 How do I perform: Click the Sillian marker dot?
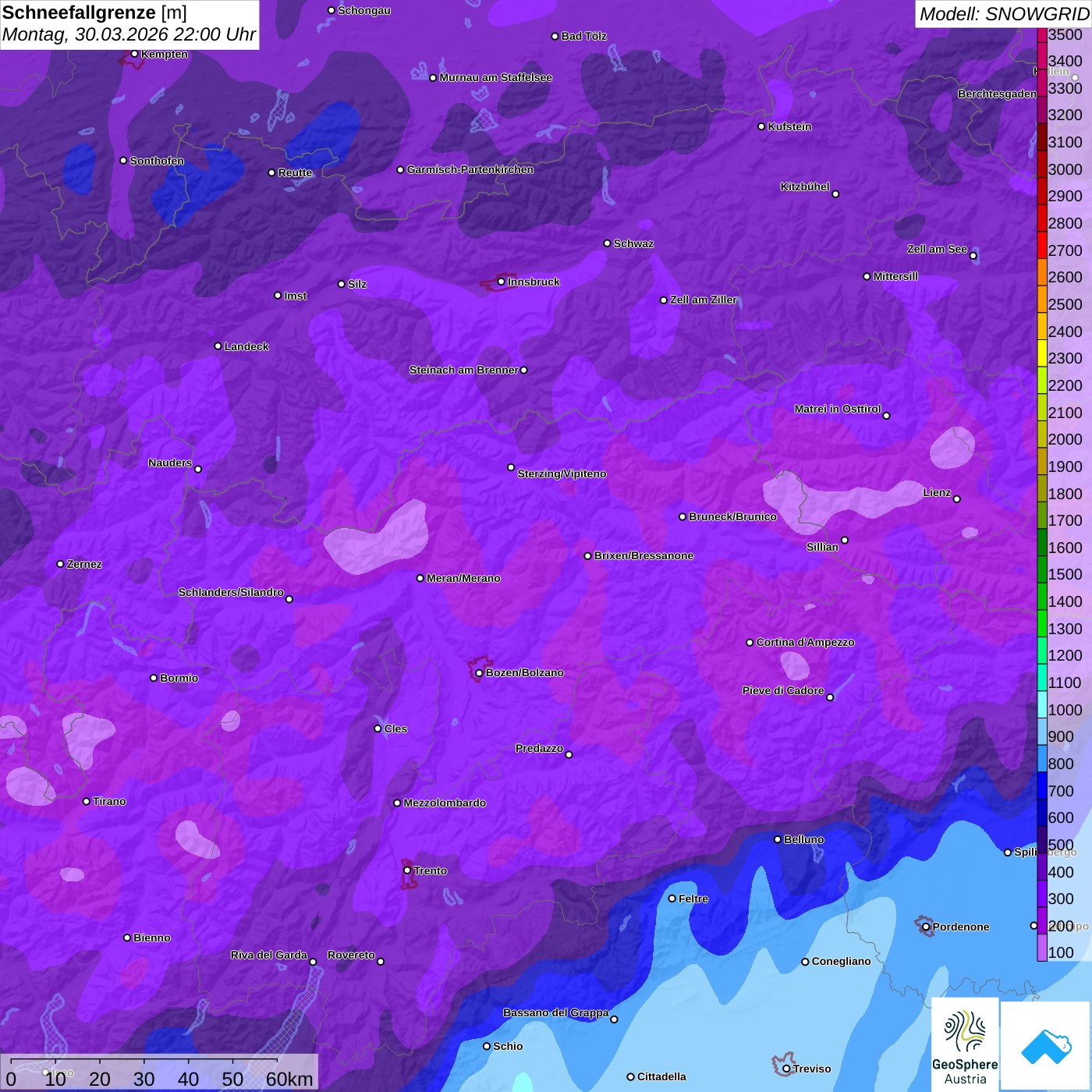tap(845, 540)
